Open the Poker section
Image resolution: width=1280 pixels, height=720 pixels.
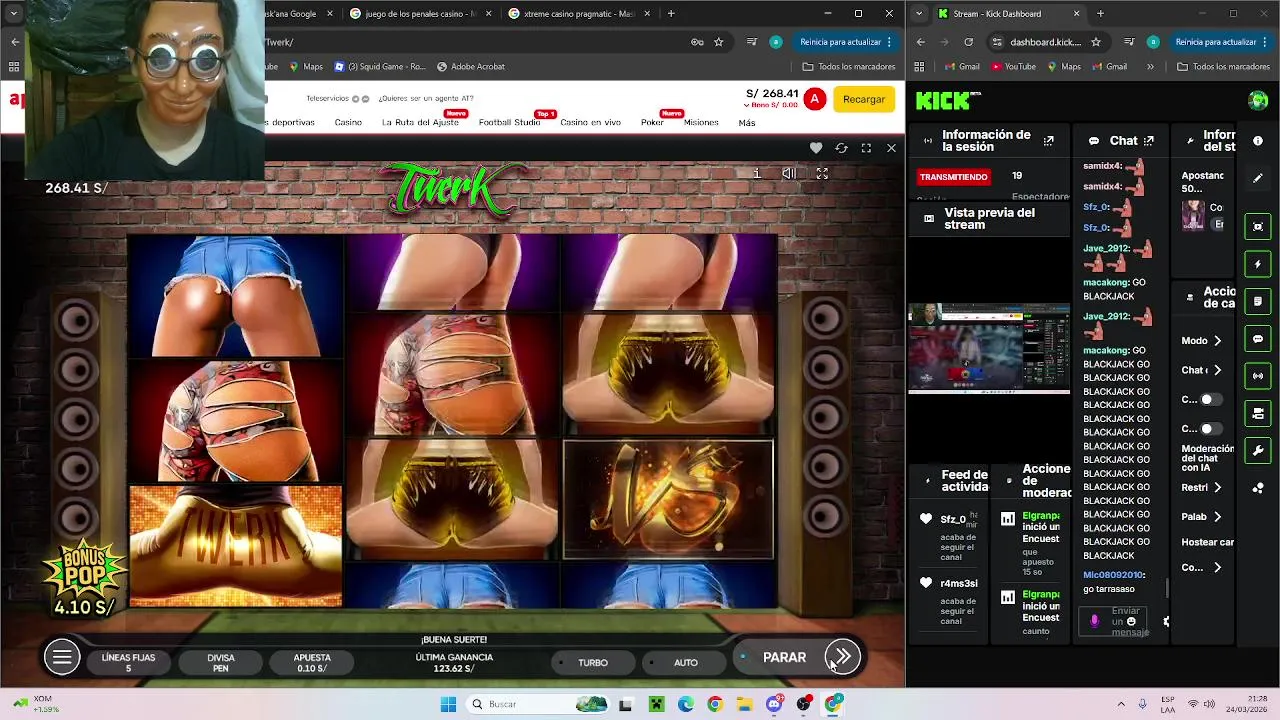pos(652,122)
